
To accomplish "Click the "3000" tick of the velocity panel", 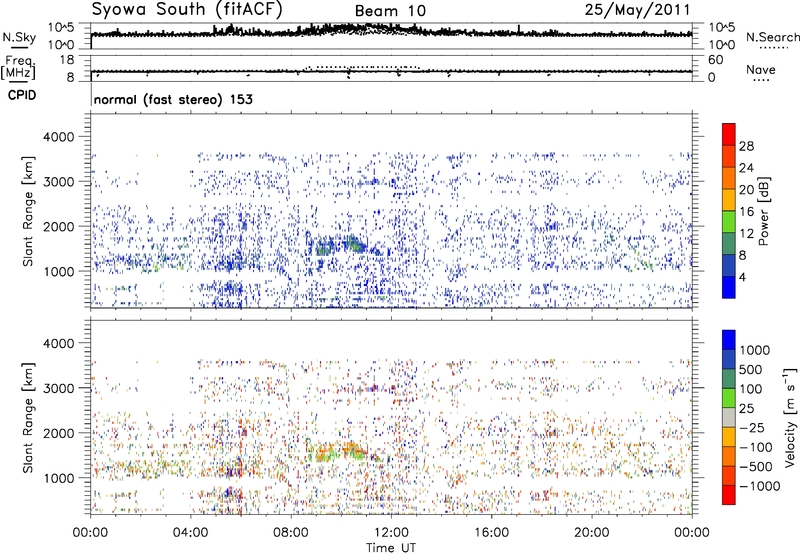I will pos(59,388).
